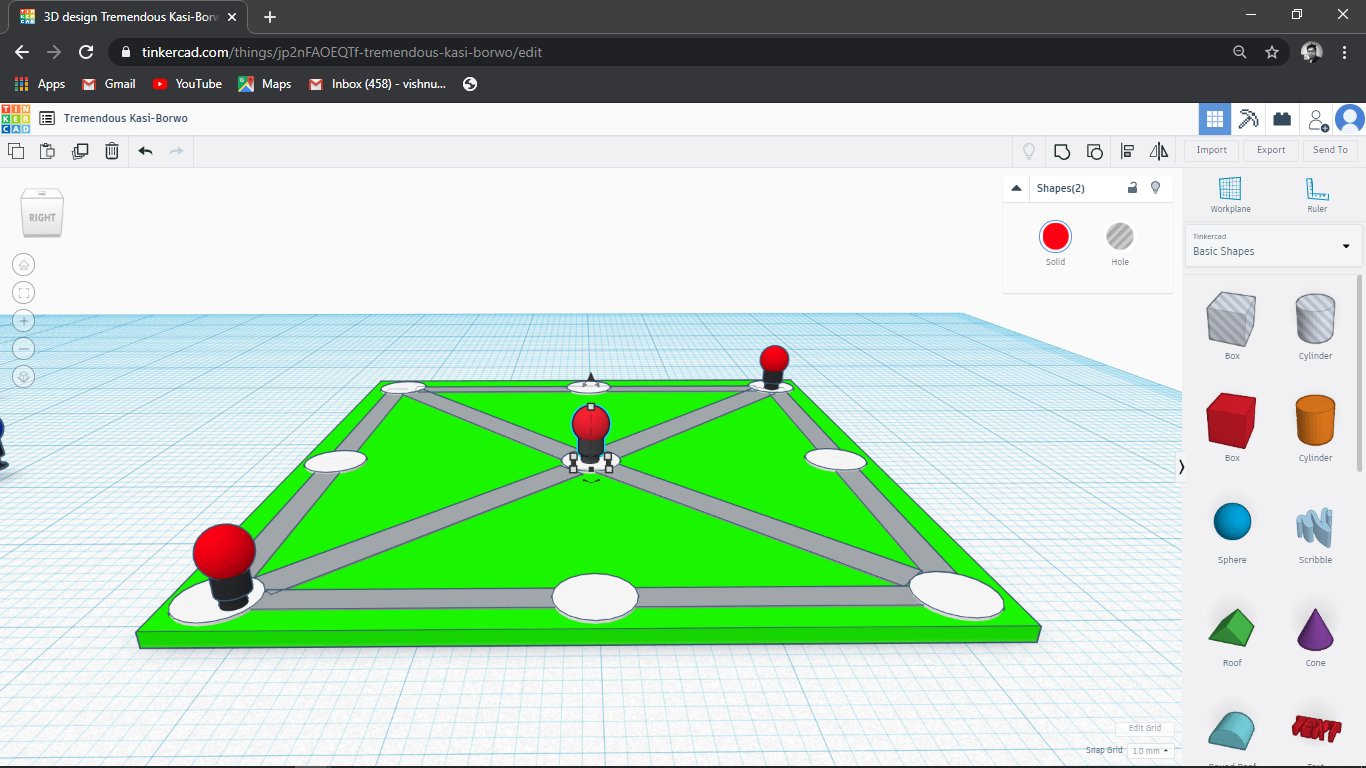Screen dimensions: 1366x768
Task: Switch to the Blocks pickaxe mode
Action: click(x=1248, y=119)
